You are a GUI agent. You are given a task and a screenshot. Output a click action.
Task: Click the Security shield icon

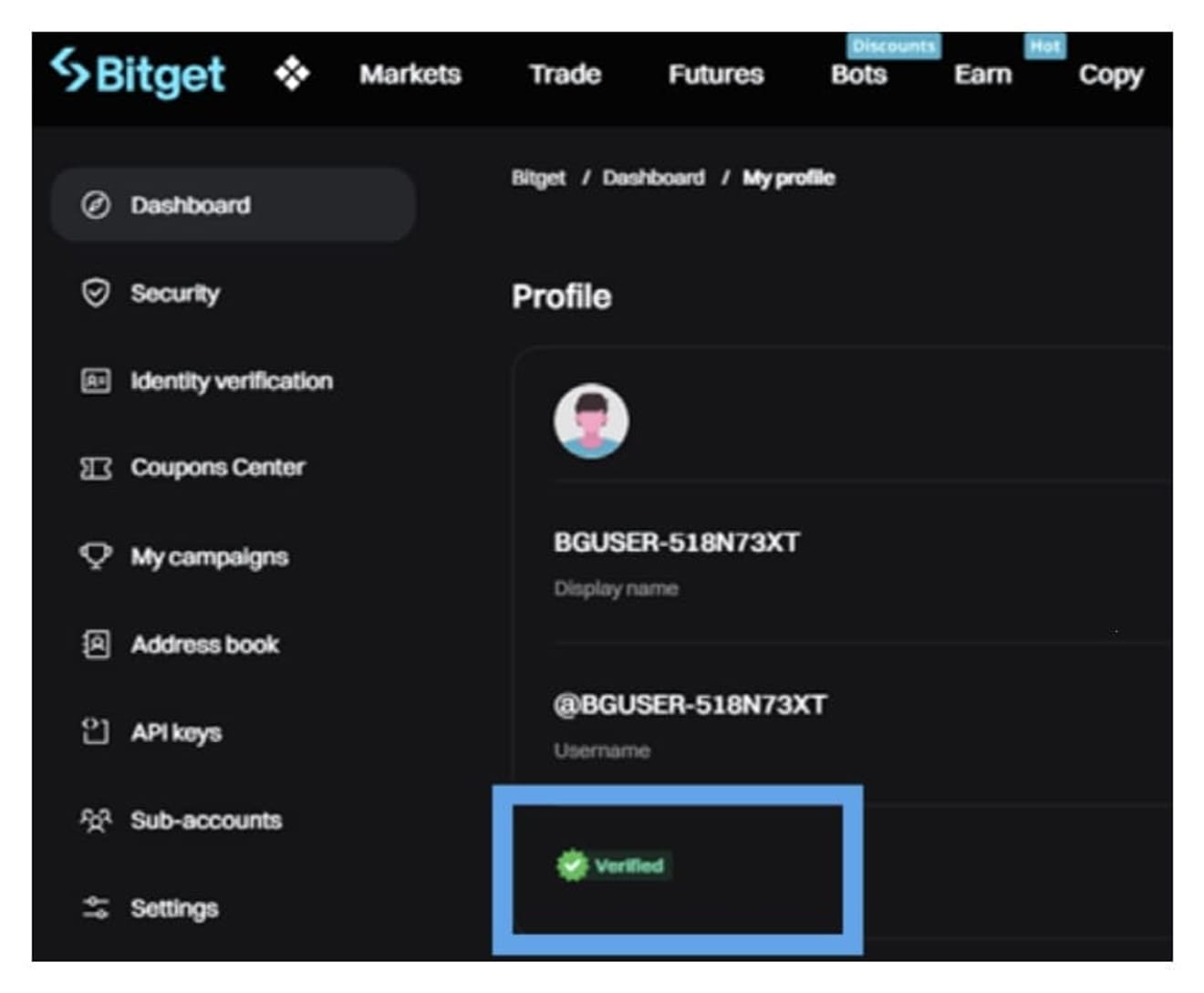96,293
